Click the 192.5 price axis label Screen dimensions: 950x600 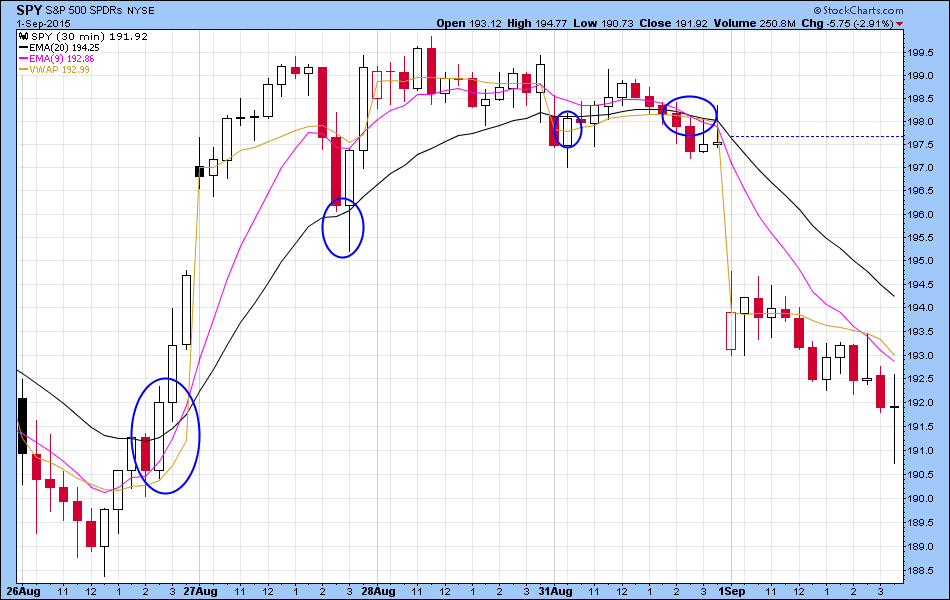(921, 379)
